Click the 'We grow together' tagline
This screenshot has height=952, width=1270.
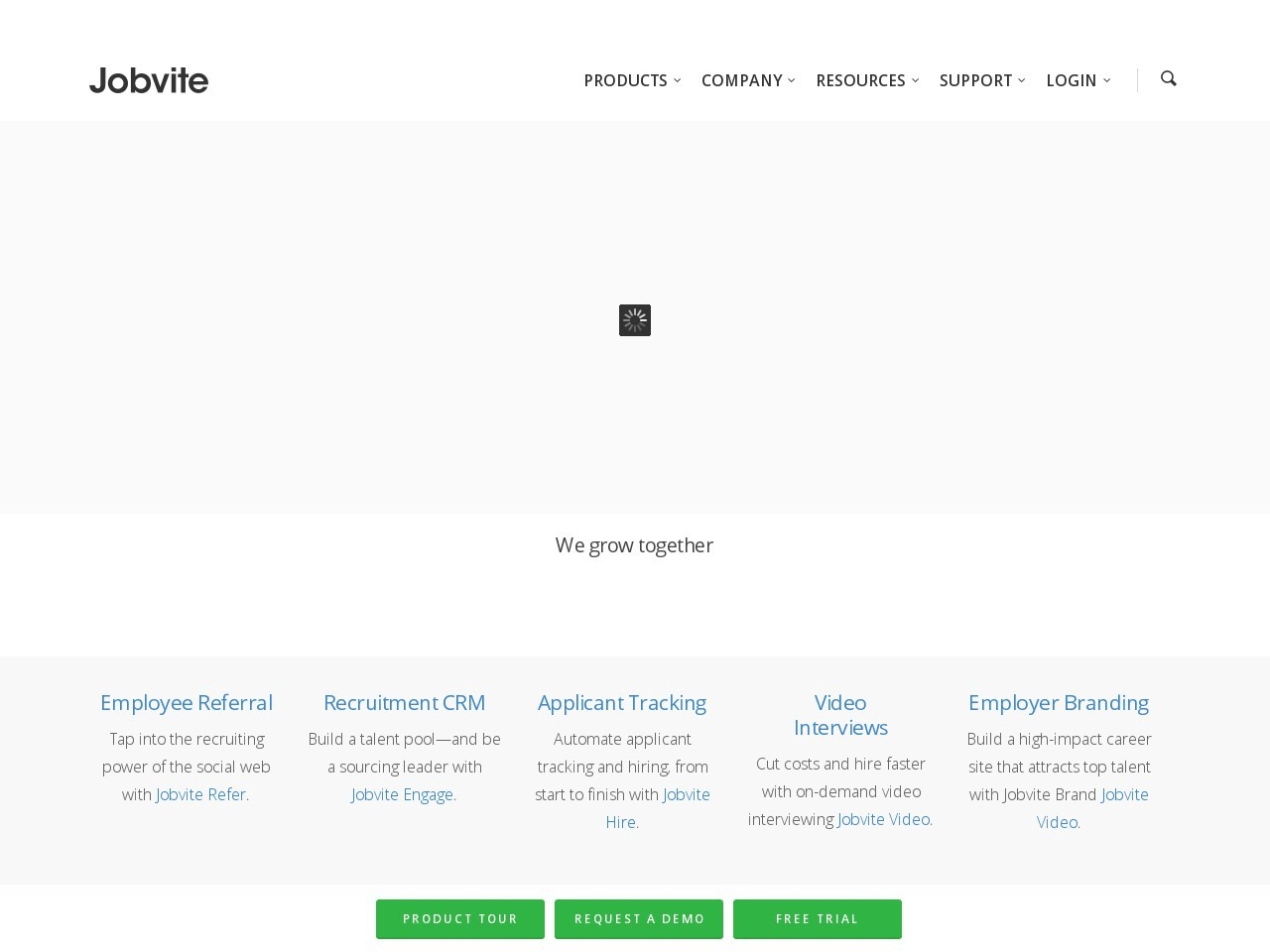coord(635,545)
